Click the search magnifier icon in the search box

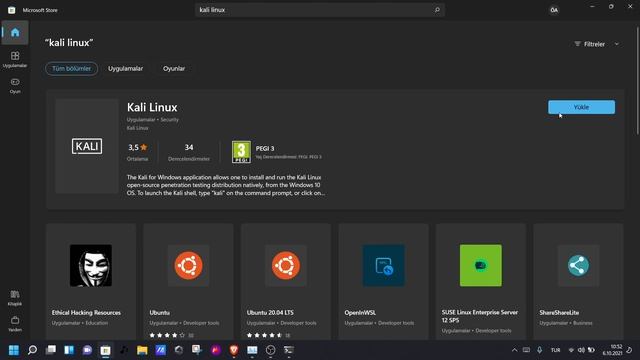[437, 10]
